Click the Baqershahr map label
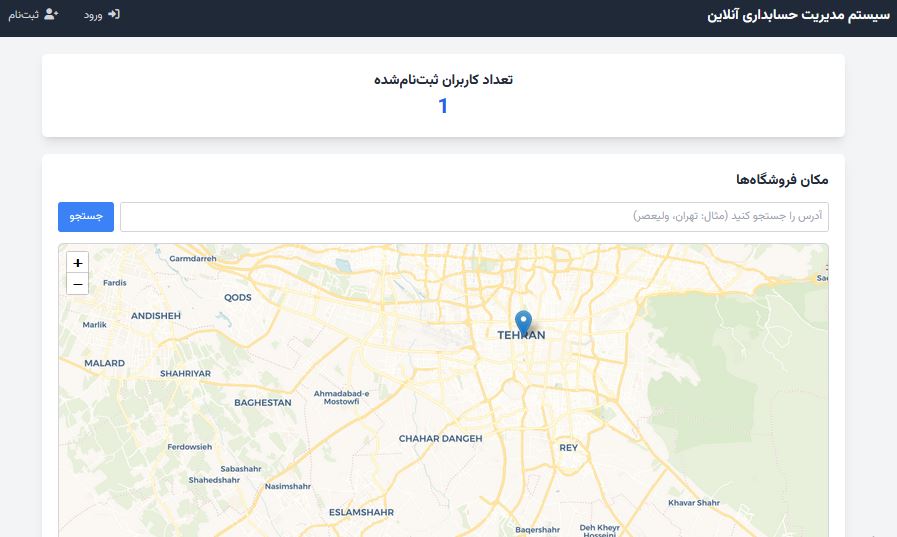 537,530
